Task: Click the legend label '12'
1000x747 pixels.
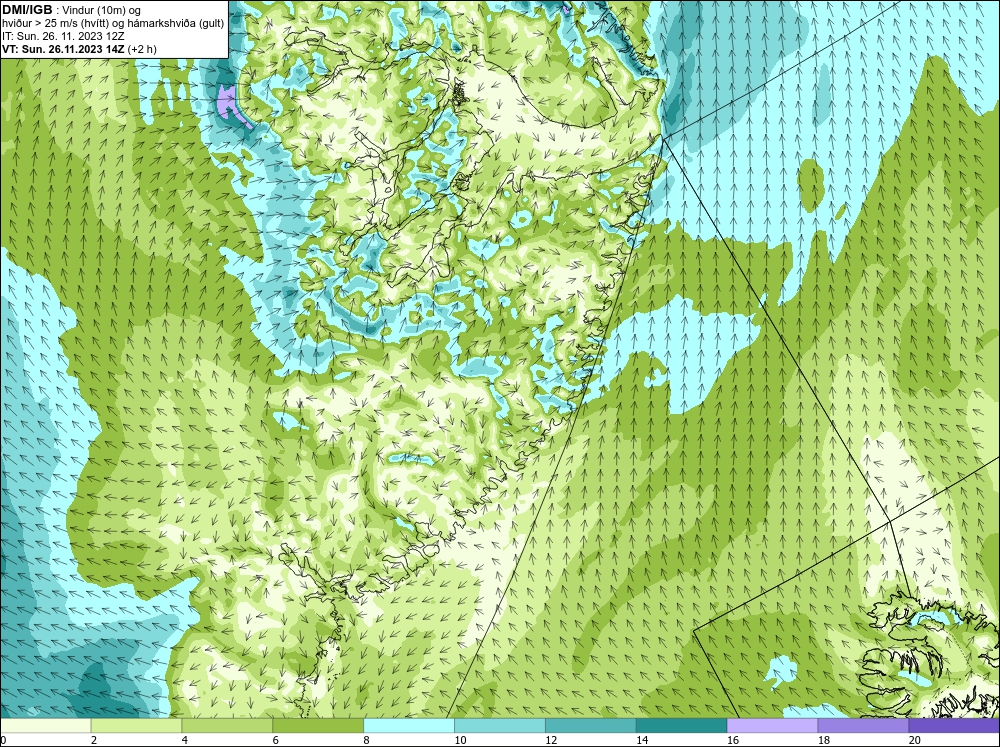Action: pos(551,740)
